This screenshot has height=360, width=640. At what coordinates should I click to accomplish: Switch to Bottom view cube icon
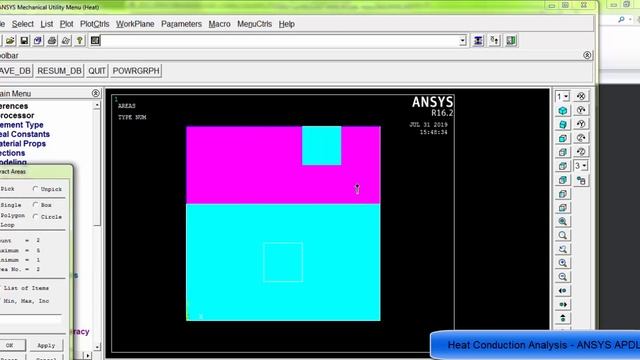tap(563, 208)
